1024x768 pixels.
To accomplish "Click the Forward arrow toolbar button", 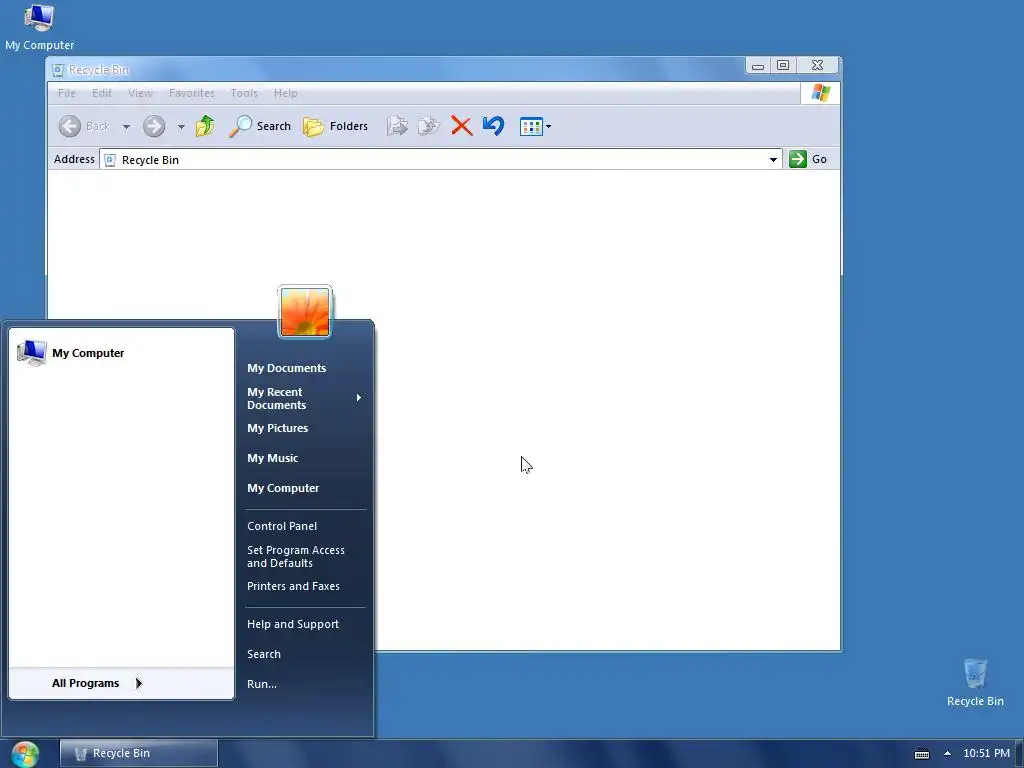I will pos(154,126).
